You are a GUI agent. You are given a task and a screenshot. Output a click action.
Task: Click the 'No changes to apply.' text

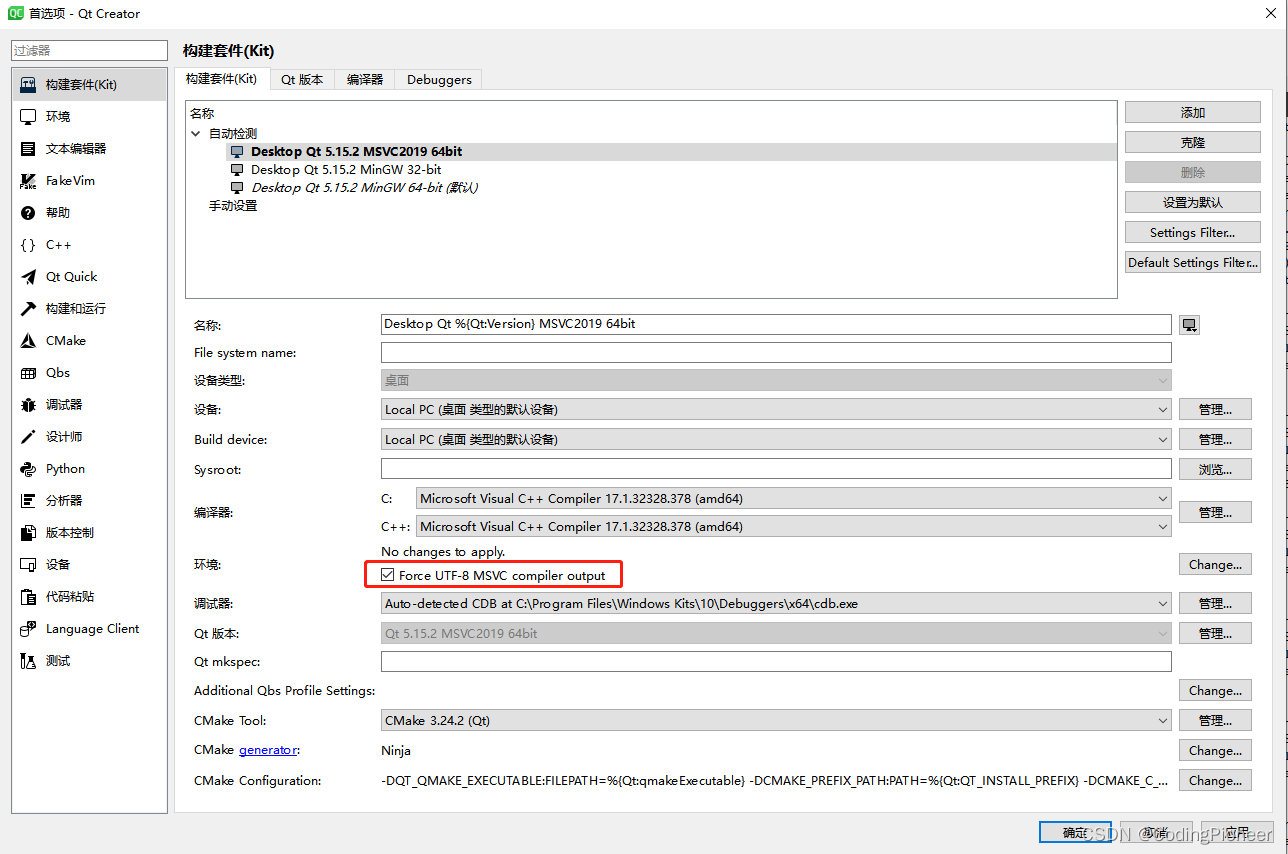(x=443, y=551)
